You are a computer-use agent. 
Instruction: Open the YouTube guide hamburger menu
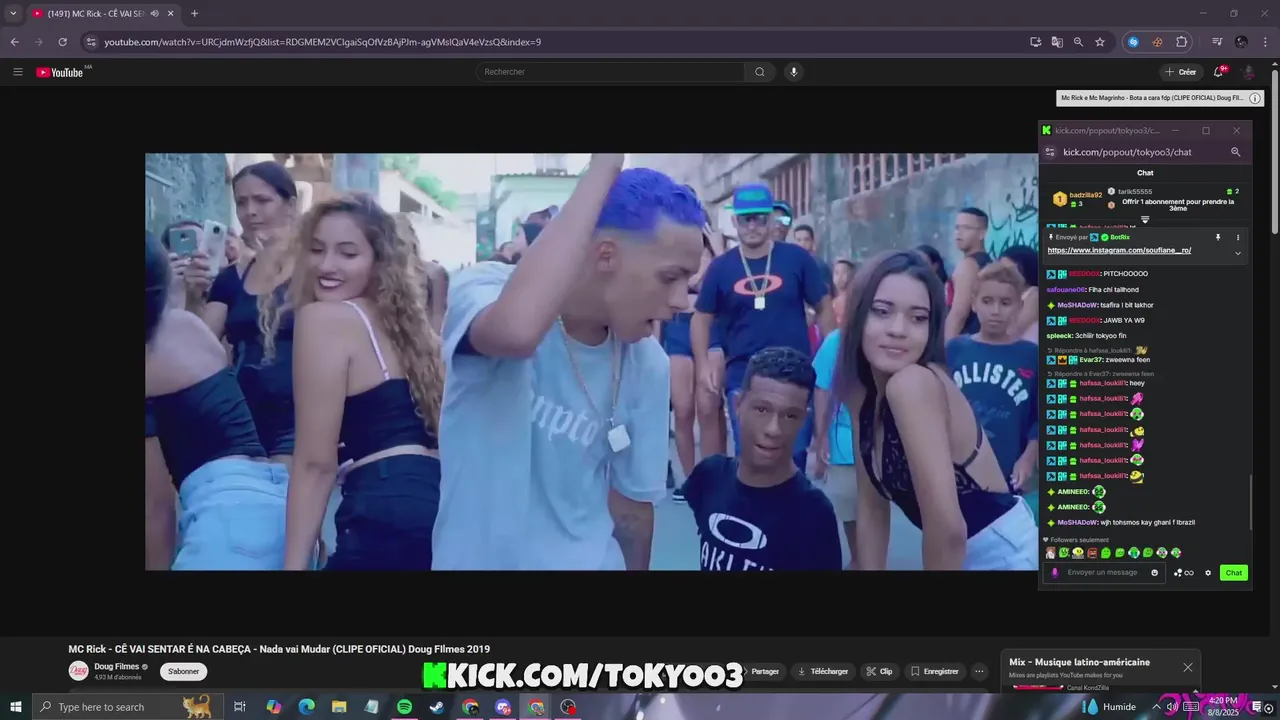pos(17,72)
